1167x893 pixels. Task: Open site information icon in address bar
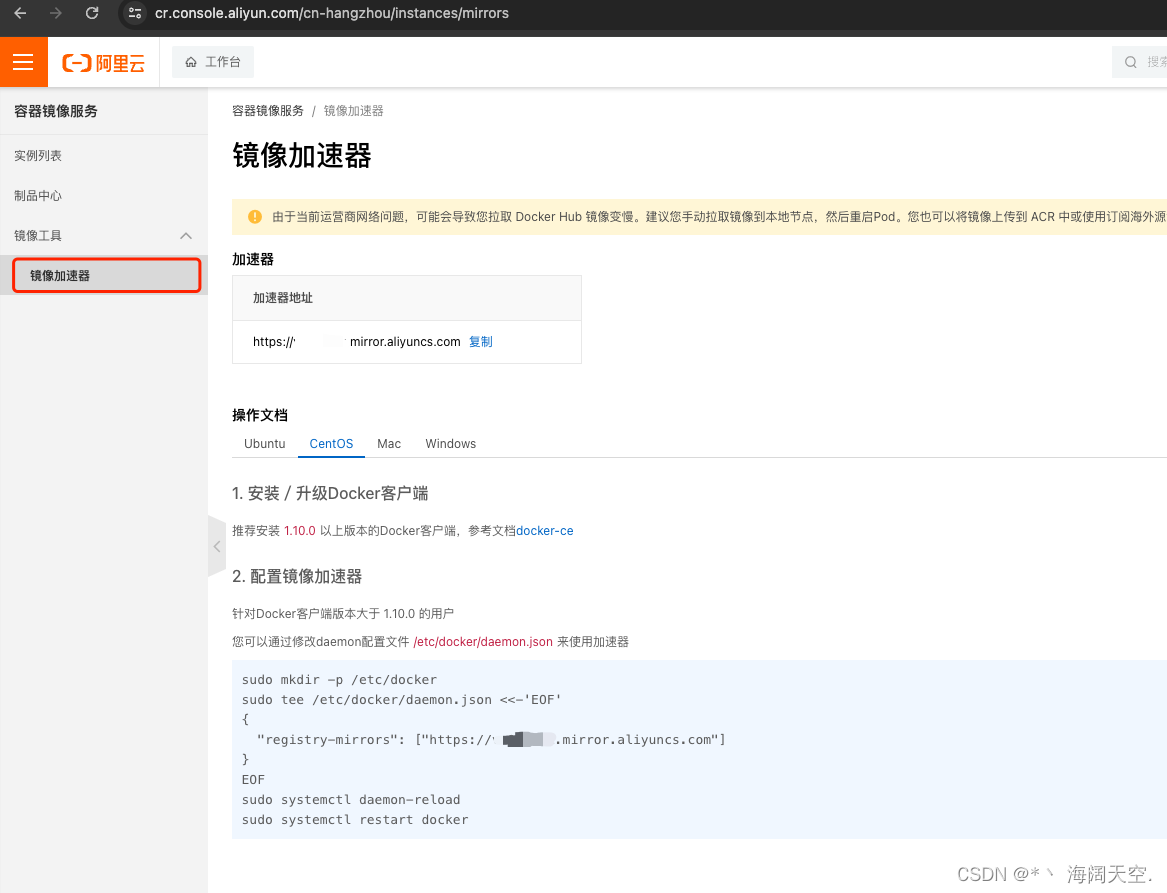(135, 13)
